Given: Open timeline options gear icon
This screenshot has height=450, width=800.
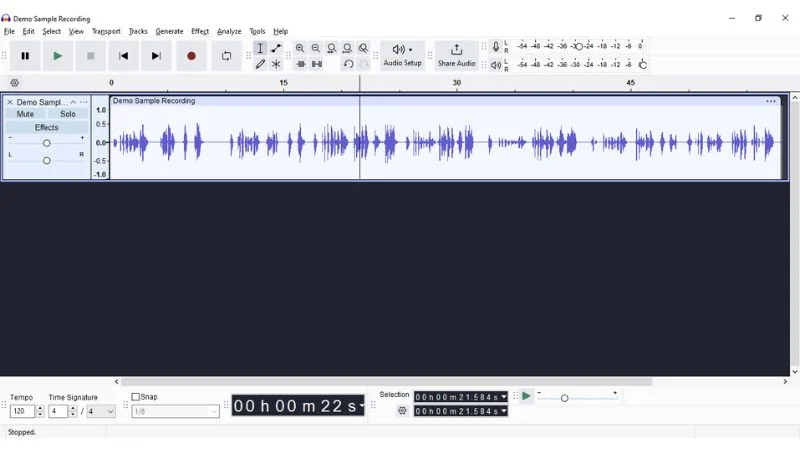Looking at the screenshot, I should [15, 83].
